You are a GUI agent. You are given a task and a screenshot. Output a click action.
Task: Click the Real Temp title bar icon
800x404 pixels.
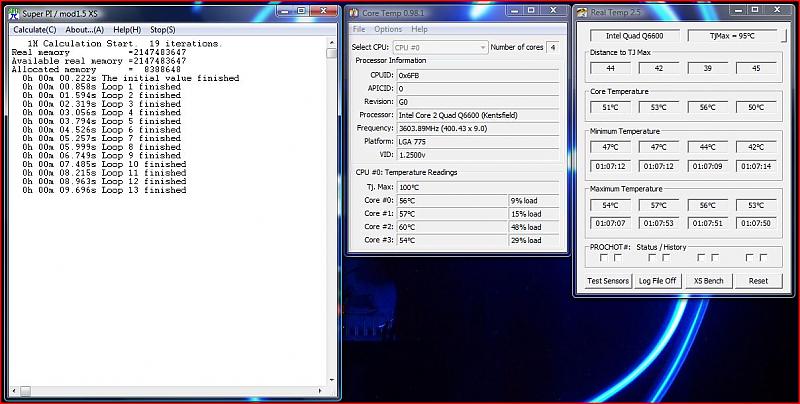pyautogui.click(x=582, y=12)
